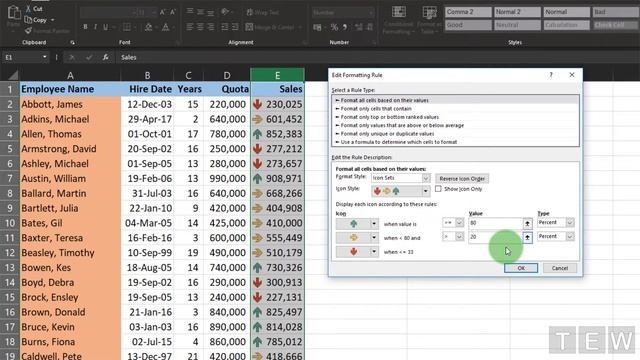Open the Type dropdown for value 80

coord(570,222)
